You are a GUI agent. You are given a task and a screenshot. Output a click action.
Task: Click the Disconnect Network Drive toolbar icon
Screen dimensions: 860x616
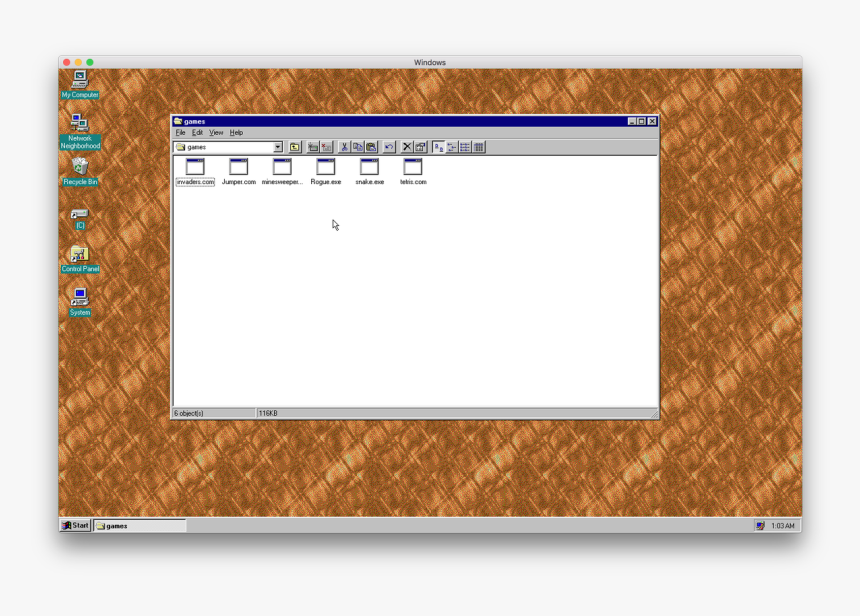click(x=326, y=147)
